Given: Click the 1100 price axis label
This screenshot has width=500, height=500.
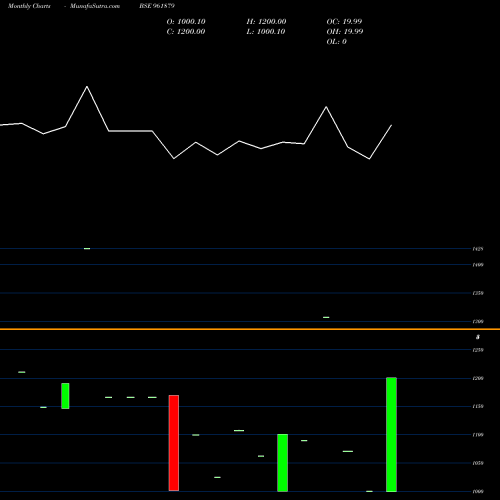Looking at the screenshot, I should pyautogui.click(x=478, y=435).
